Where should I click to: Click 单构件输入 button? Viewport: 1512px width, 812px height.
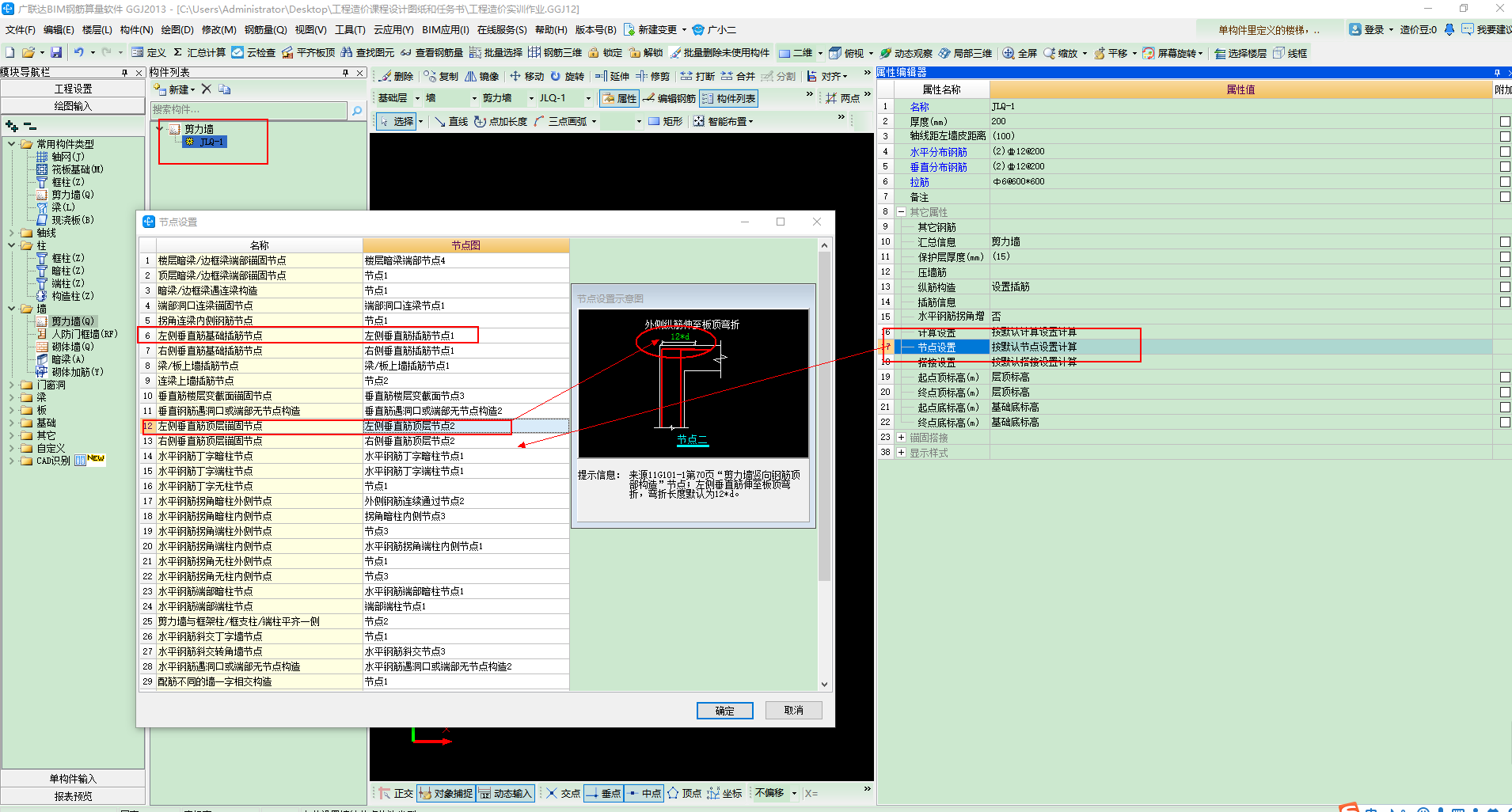pos(73,779)
